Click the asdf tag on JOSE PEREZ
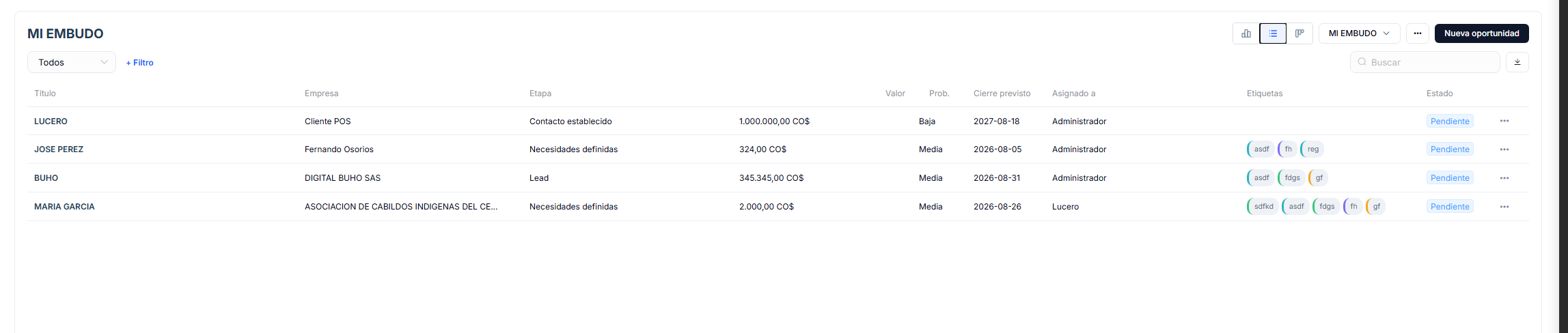Viewport: 1568px width, 333px height. tap(1261, 149)
